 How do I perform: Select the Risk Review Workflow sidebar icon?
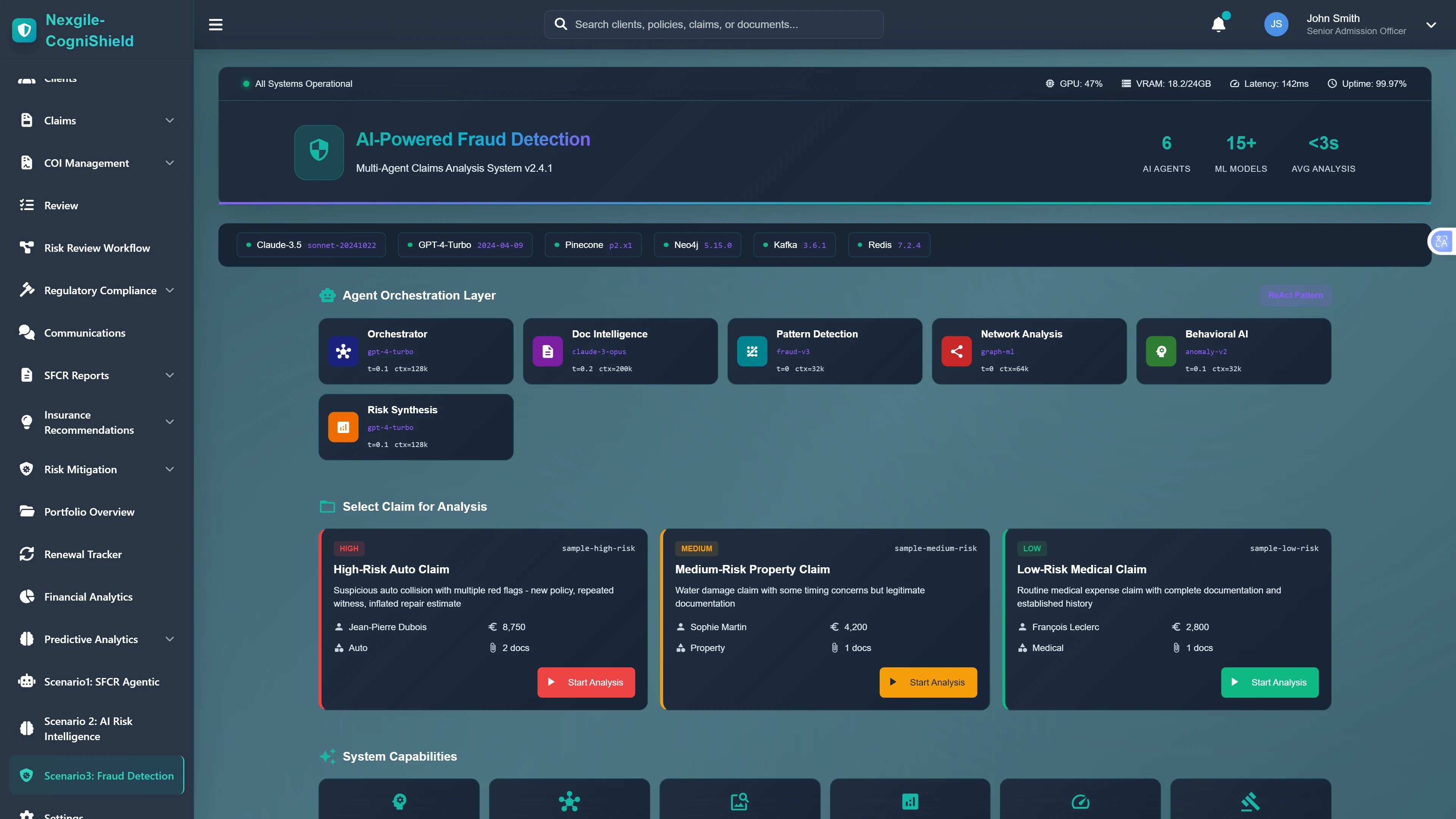(27, 248)
